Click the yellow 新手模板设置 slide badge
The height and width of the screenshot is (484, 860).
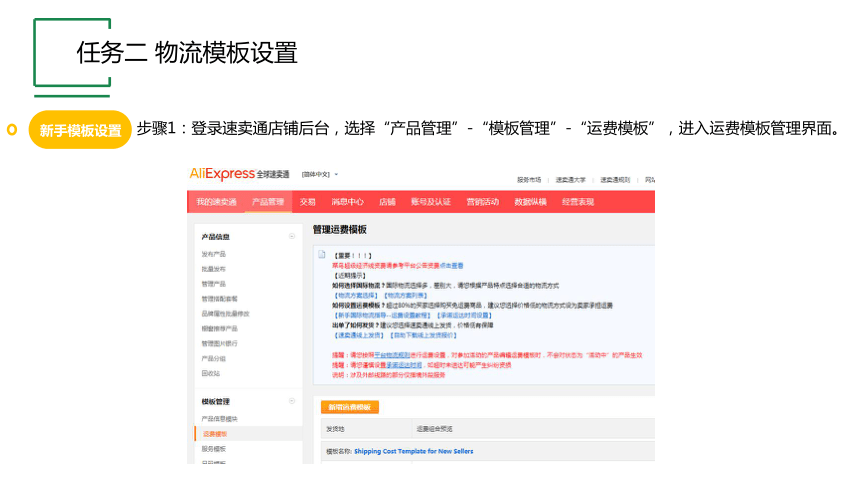click(80, 130)
